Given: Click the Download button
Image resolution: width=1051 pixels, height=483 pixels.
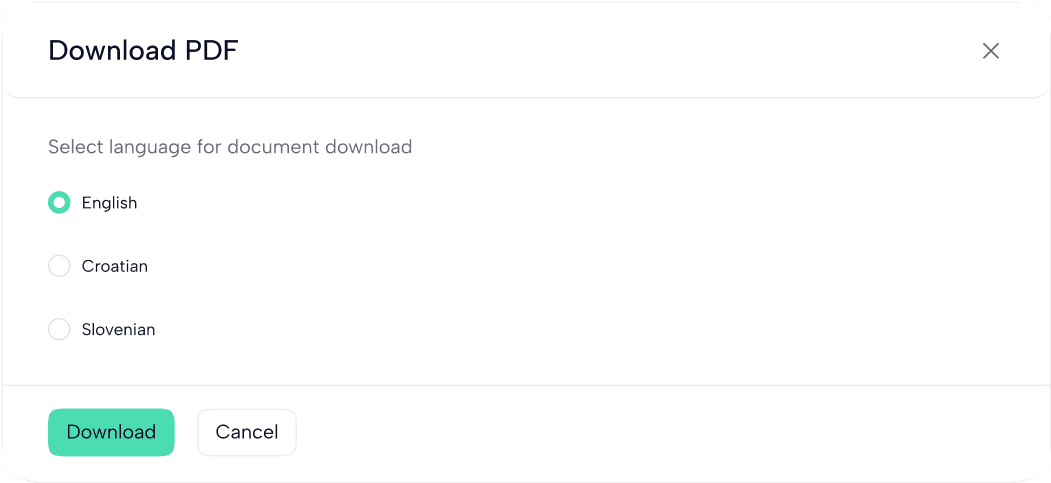Looking at the screenshot, I should pos(111,432).
